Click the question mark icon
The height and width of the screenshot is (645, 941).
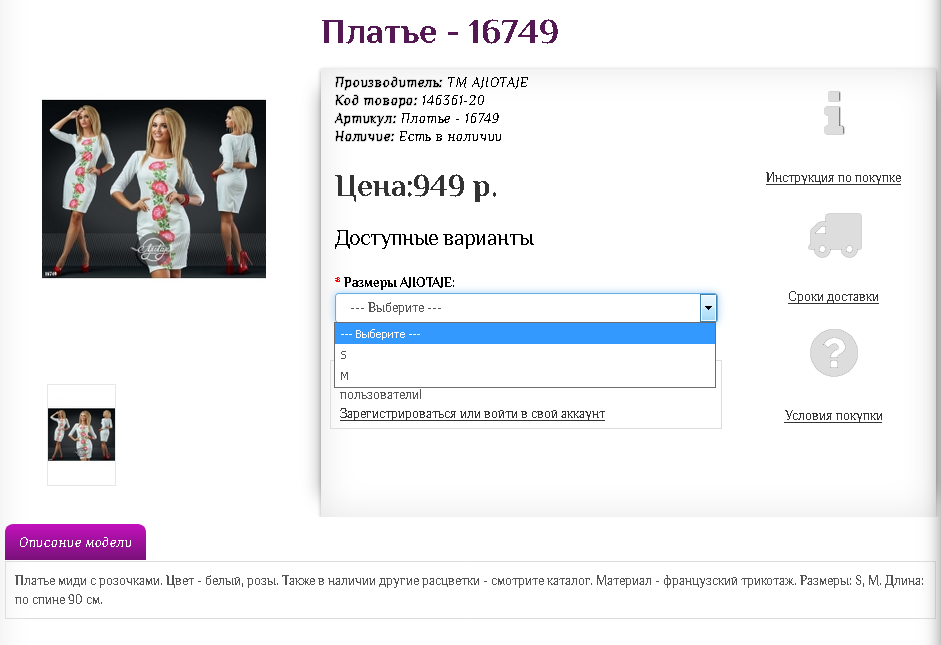click(834, 353)
